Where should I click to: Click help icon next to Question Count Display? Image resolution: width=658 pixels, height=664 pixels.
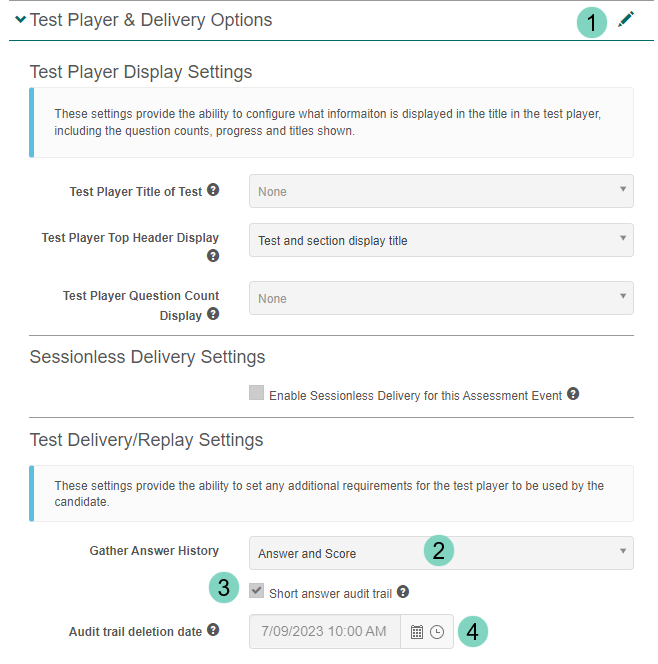[213, 314]
